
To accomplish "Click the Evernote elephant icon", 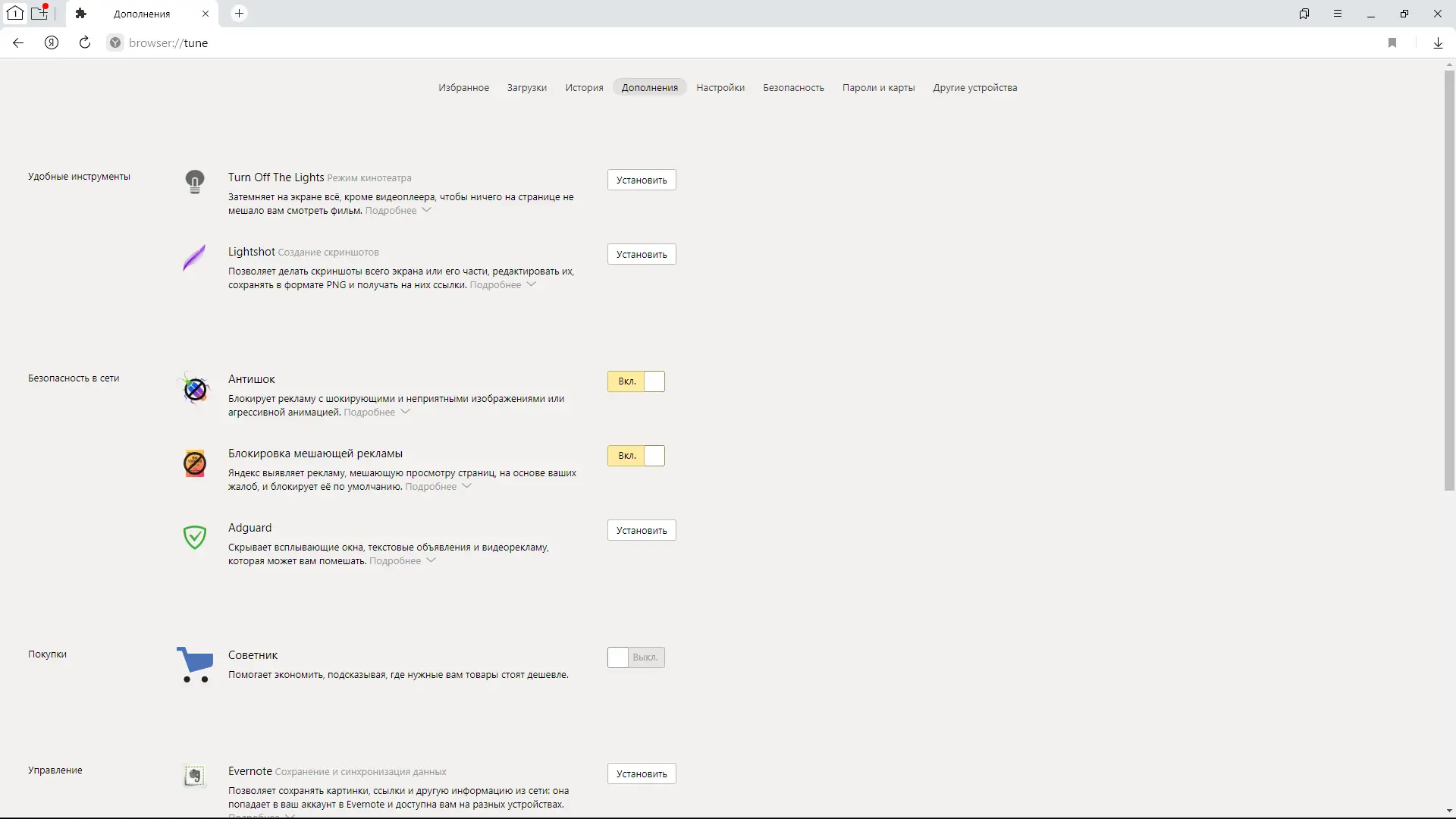I will [195, 776].
